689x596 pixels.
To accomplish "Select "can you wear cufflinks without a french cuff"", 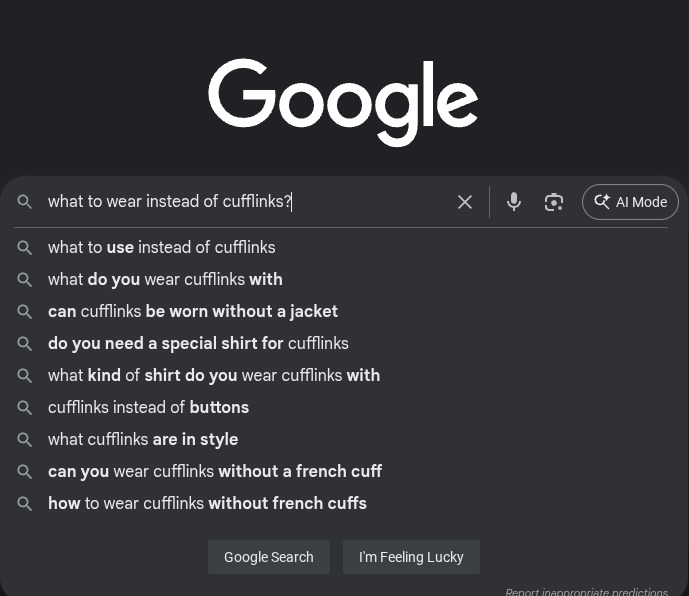I will click(x=215, y=471).
